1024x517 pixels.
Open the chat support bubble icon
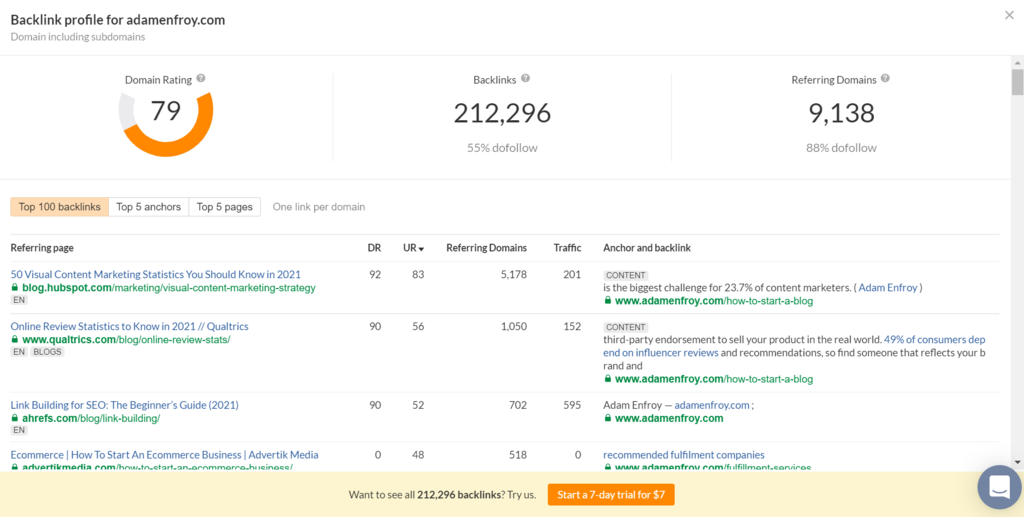[x=998, y=487]
